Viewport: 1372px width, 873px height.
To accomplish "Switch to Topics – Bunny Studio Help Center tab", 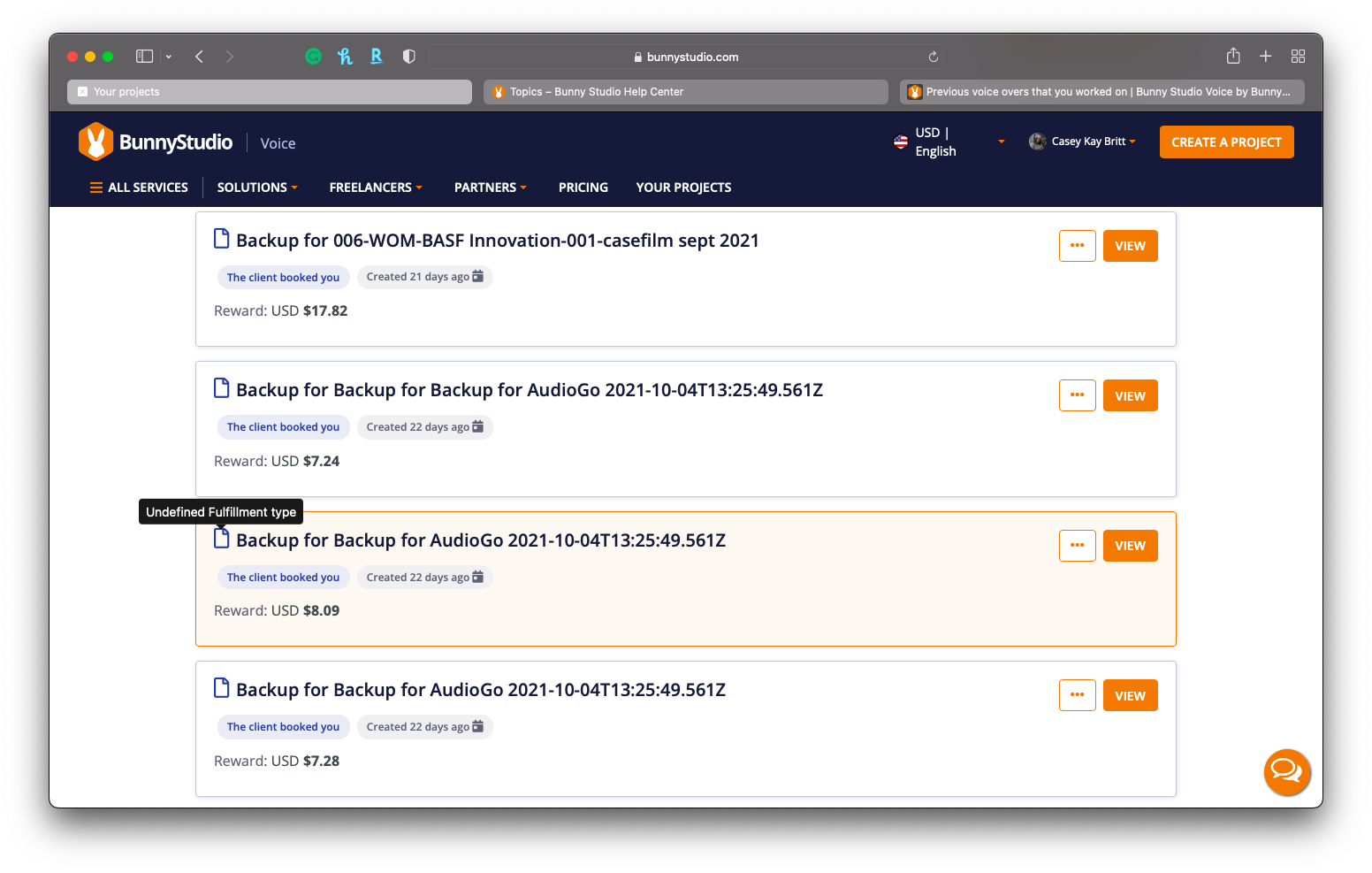I will pos(685,92).
